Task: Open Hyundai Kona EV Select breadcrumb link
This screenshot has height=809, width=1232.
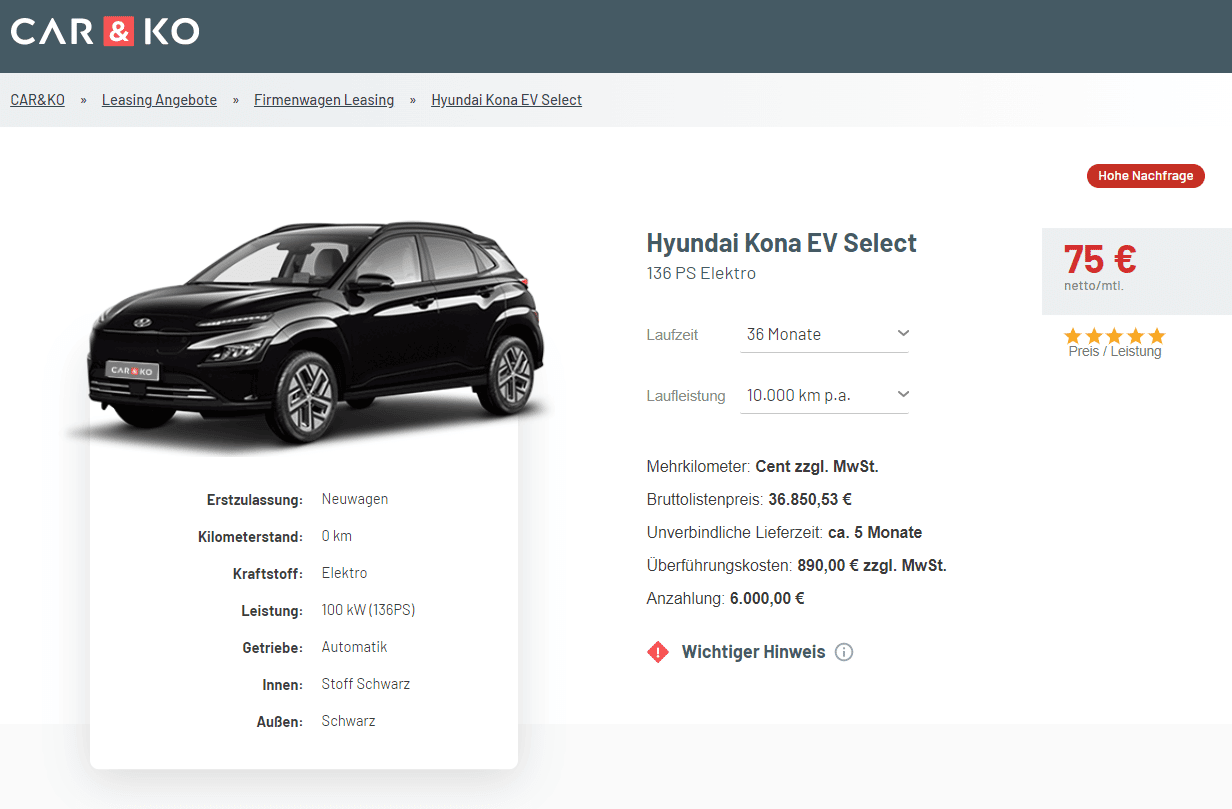Action: pos(506,100)
